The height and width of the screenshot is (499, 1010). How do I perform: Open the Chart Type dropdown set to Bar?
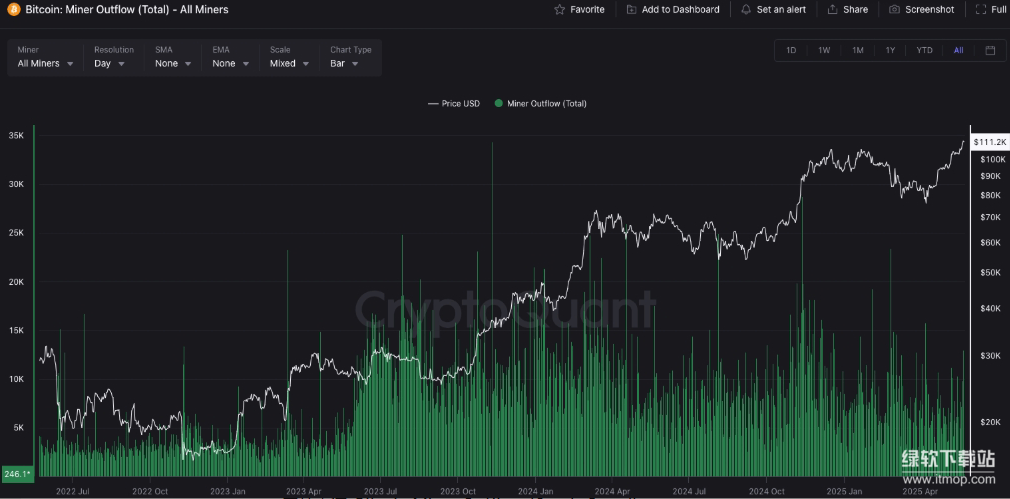click(350, 57)
